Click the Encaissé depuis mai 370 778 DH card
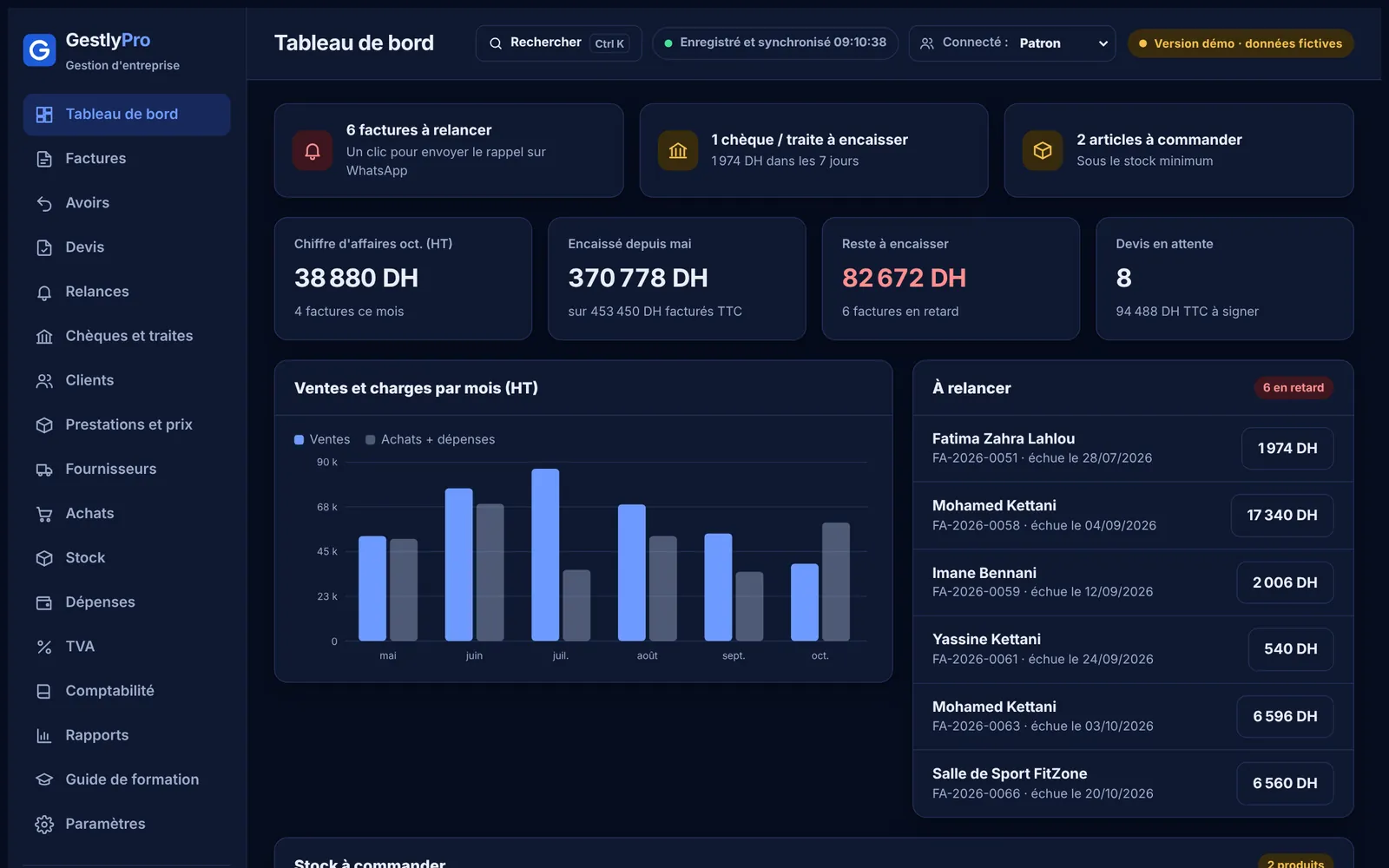The height and width of the screenshot is (868, 1389). 677,279
